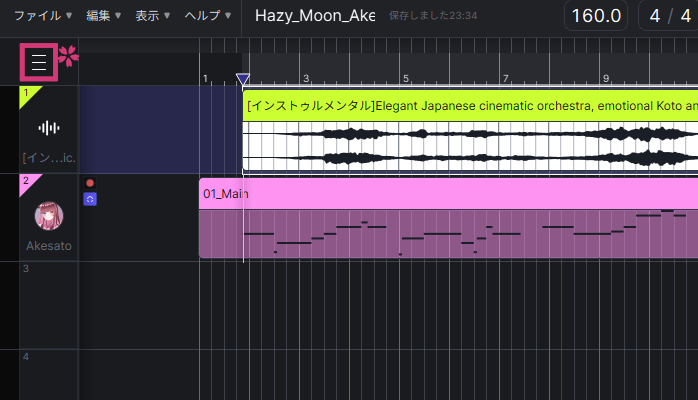Click the blue playhead marker on the ruler

tap(242, 79)
